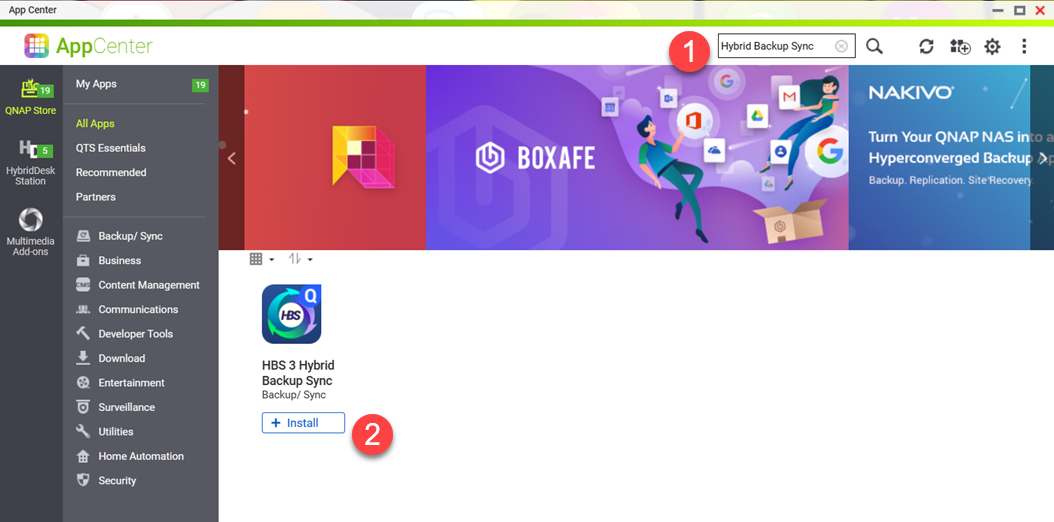Open the QTS Essentials list
The height and width of the screenshot is (522, 1054).
pyautogui.click(x=110, y=148)
